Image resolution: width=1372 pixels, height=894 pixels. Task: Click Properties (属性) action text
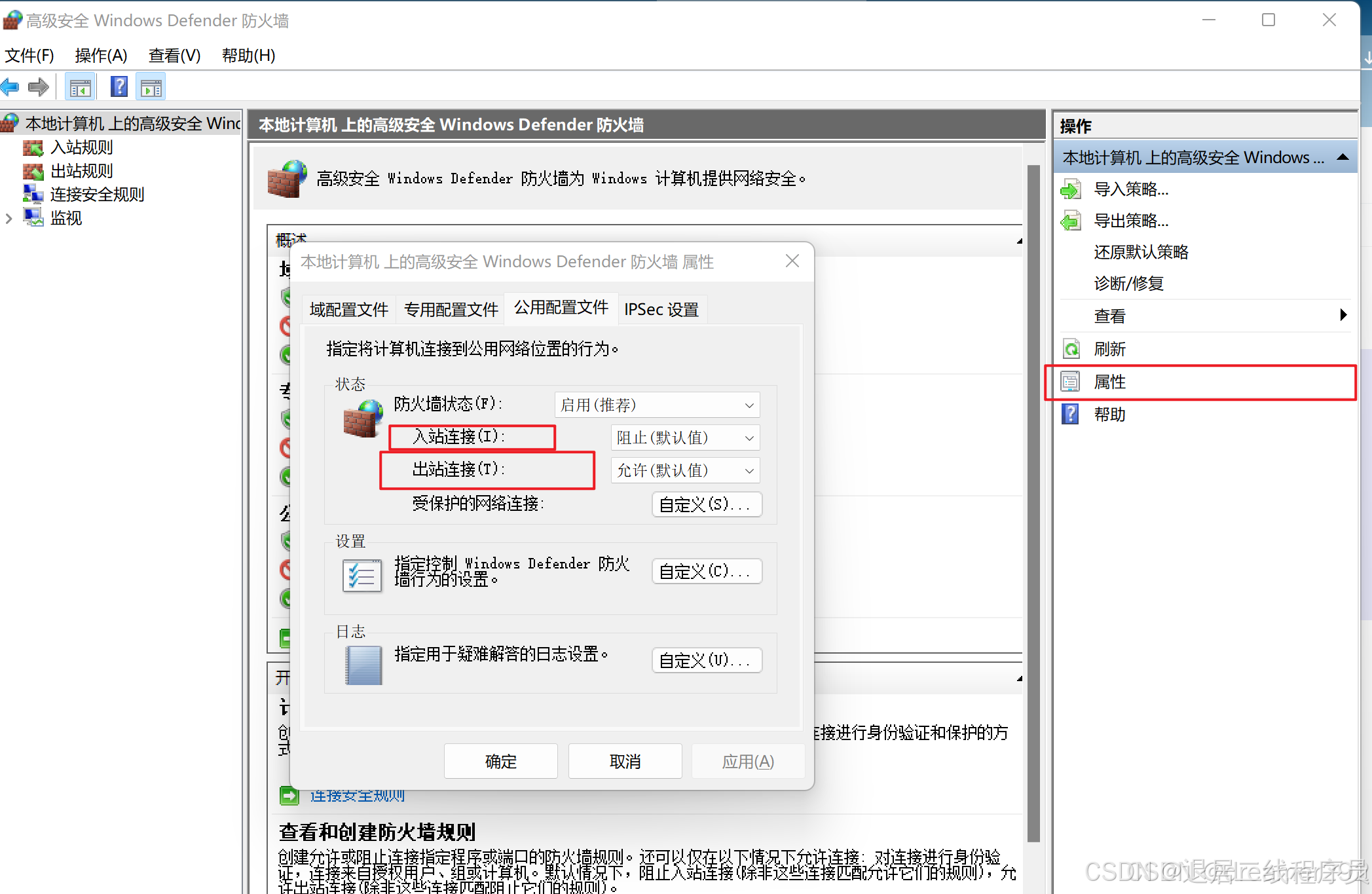1109,382
